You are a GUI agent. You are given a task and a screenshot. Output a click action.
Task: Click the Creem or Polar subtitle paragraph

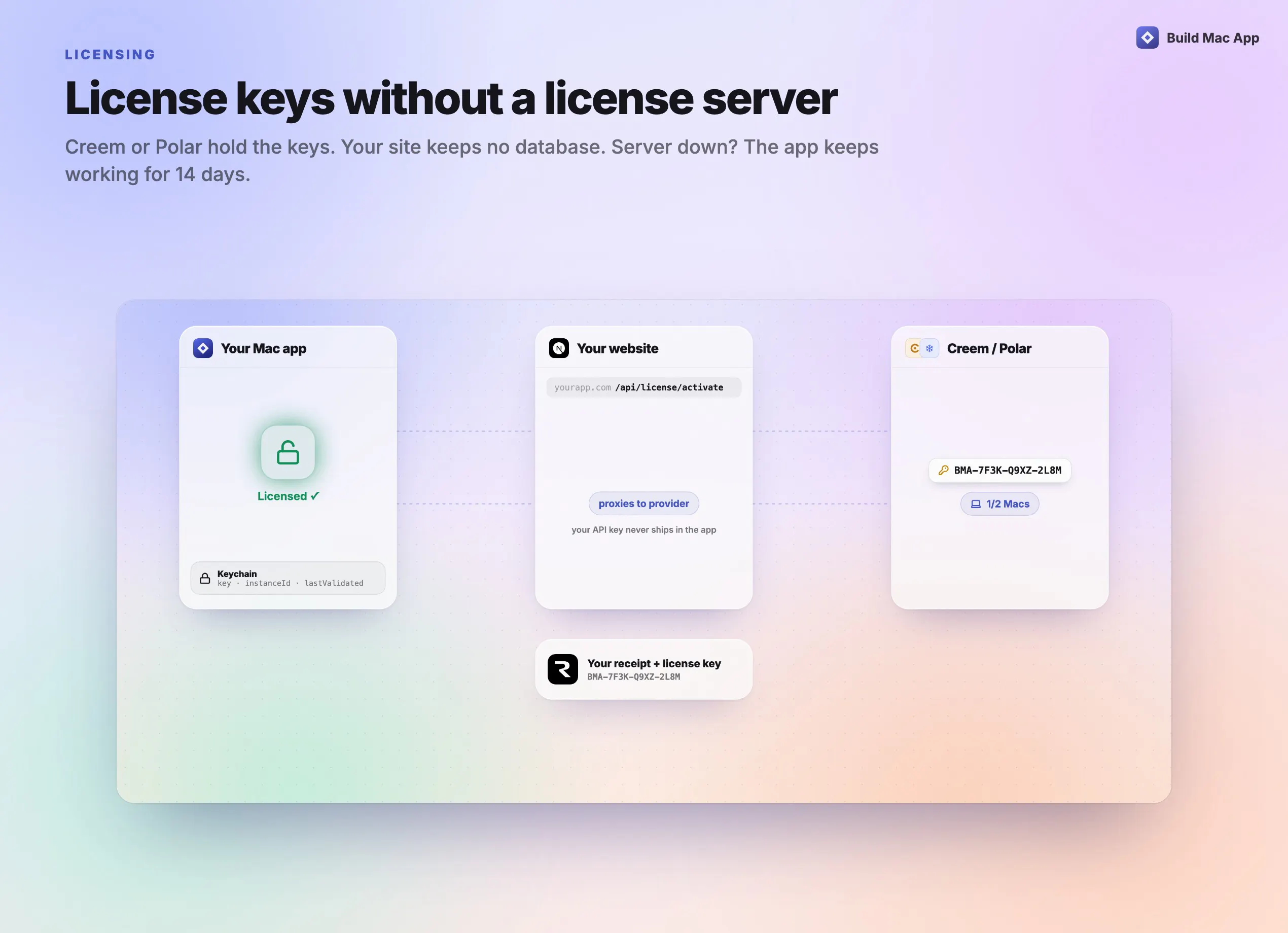[x=472, y=161]
